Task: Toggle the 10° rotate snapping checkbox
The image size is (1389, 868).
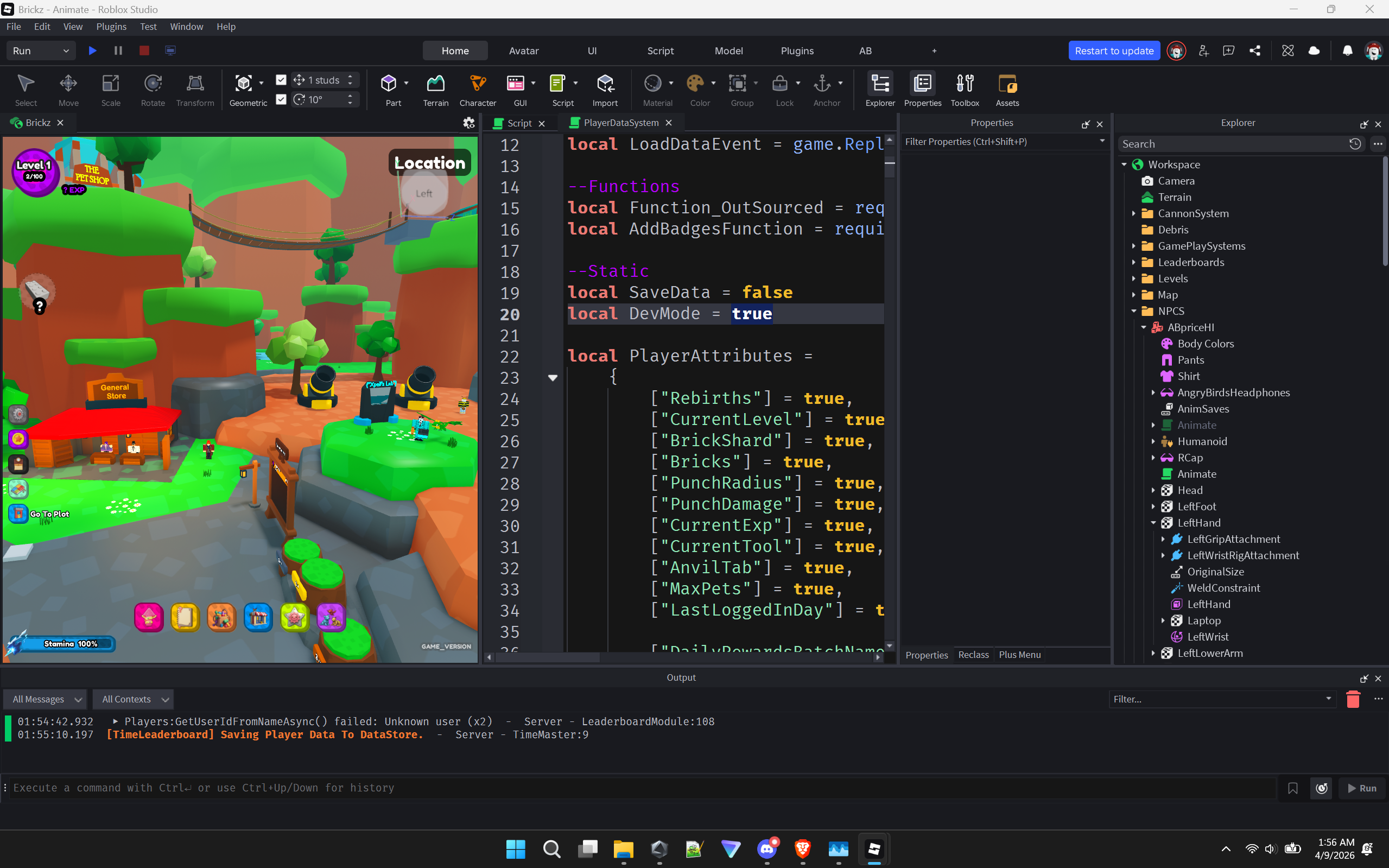Action: (x=281, y=99)
